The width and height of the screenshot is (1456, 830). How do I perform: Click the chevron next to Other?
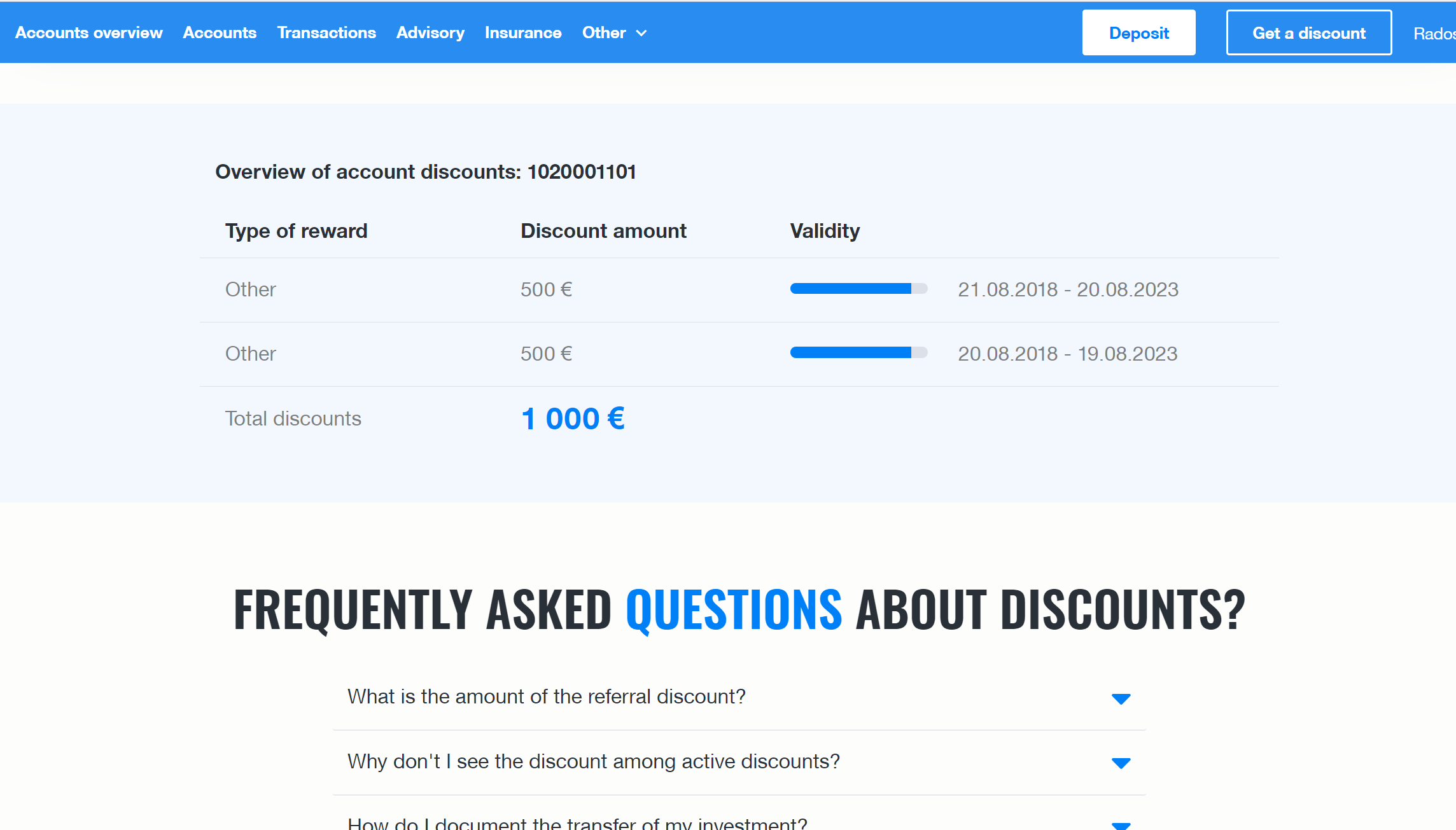pos(641,33)
